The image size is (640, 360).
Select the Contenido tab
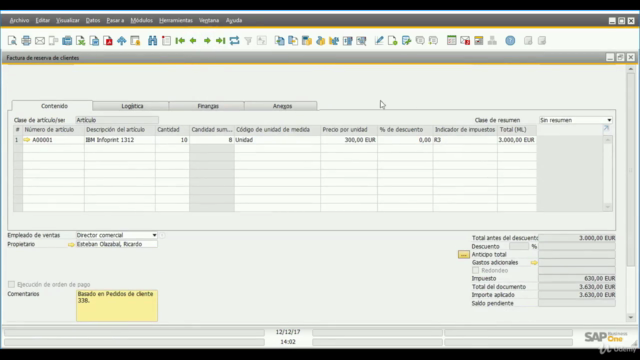[x=54, y=106]
